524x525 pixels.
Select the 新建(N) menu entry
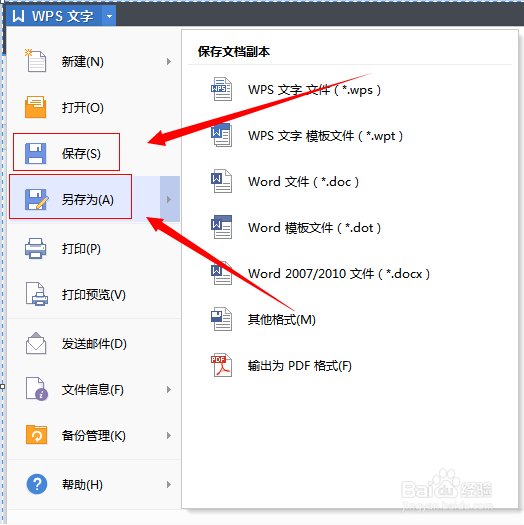(94, 61)
